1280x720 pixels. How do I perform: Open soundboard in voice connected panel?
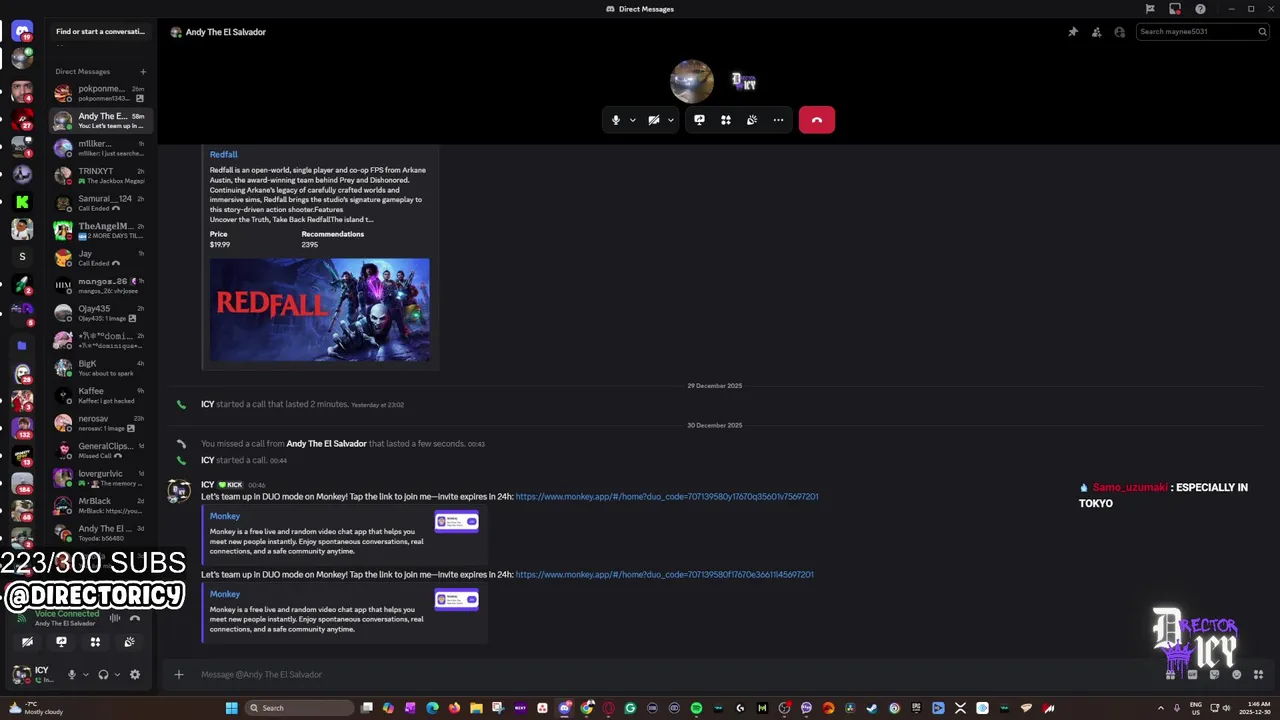click(129, 642)
